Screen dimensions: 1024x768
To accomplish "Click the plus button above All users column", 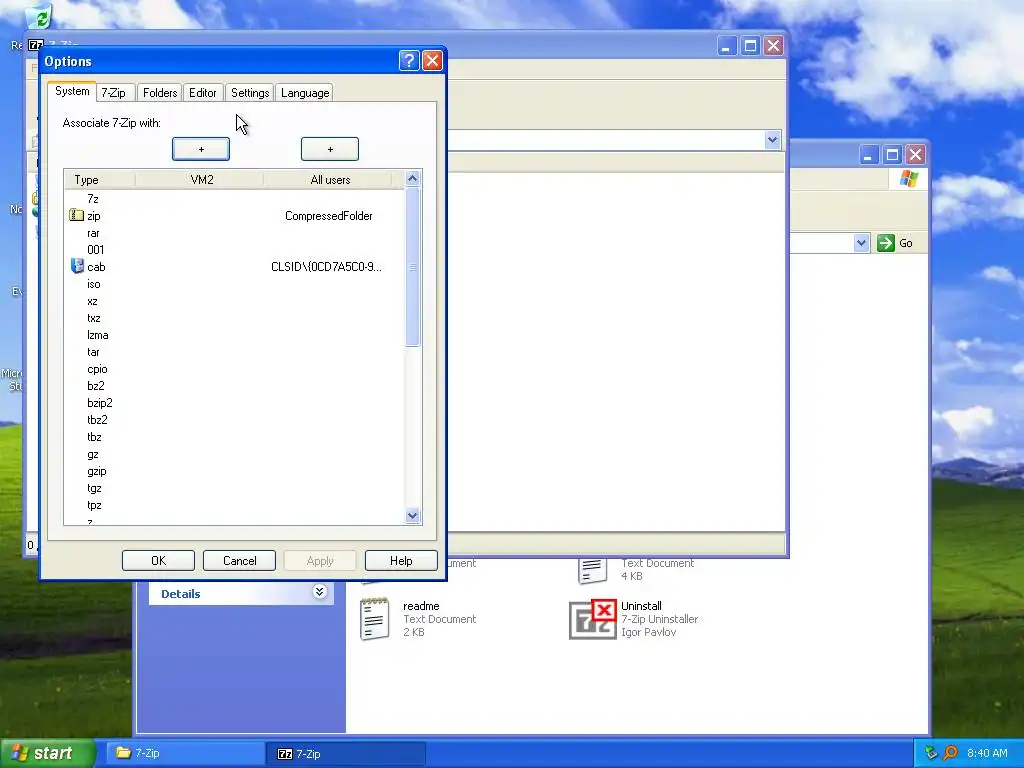I will click(x=330, y=149).
